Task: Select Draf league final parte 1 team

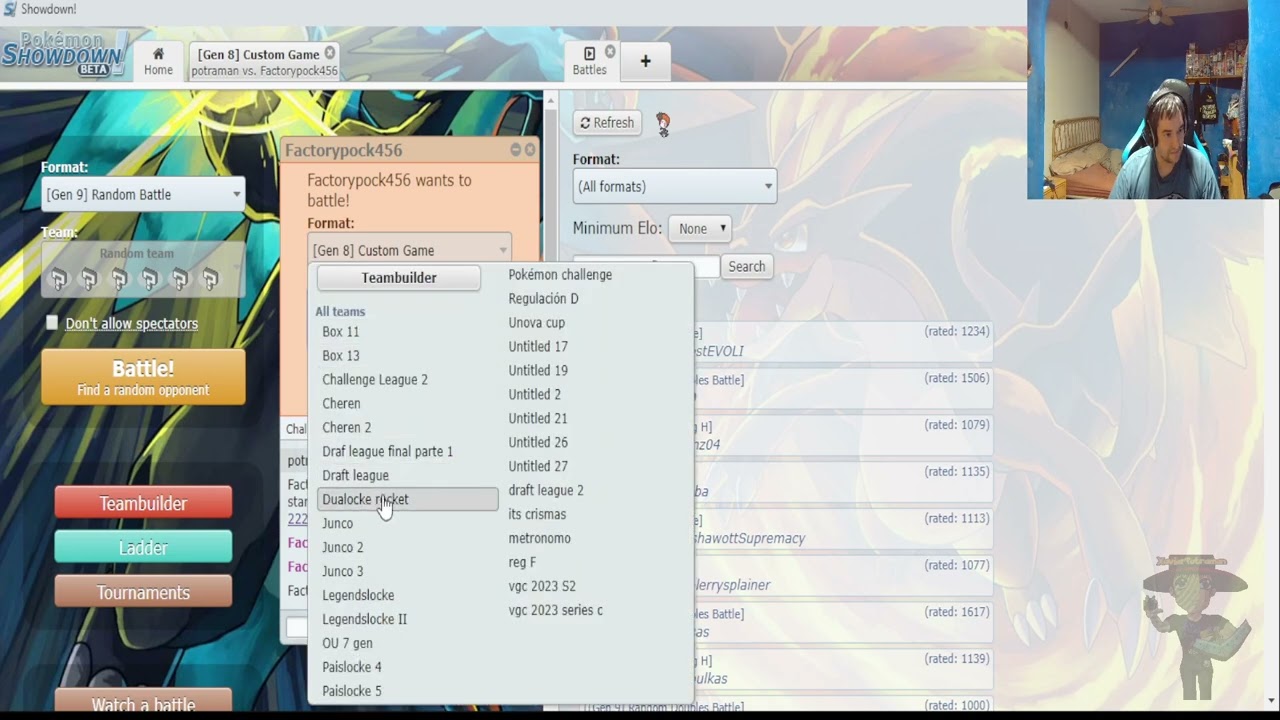Action: [406, 452]
